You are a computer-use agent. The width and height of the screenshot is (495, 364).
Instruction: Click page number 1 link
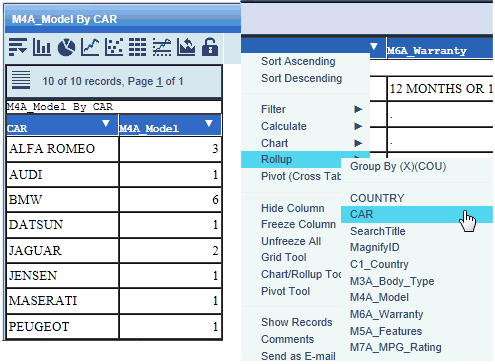coord(159,81)
